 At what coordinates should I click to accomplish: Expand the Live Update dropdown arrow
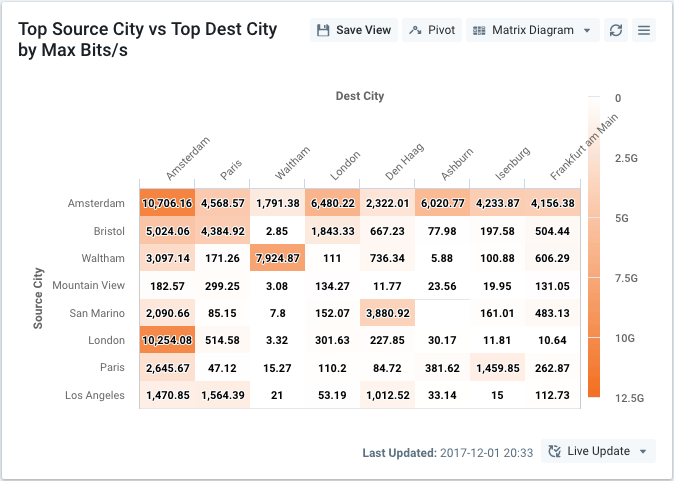click(642, 452)
